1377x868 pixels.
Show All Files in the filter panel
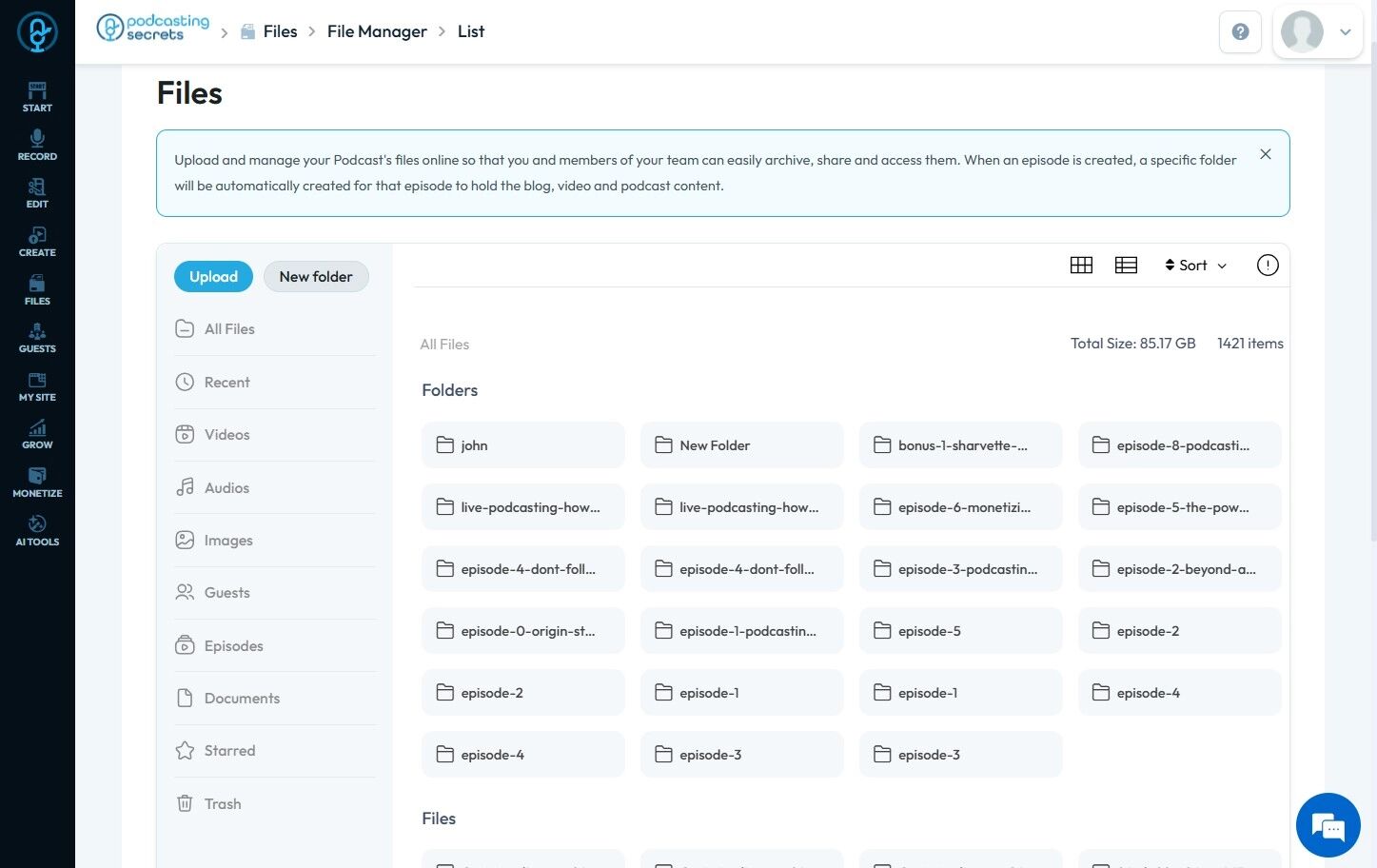[275, 329]
